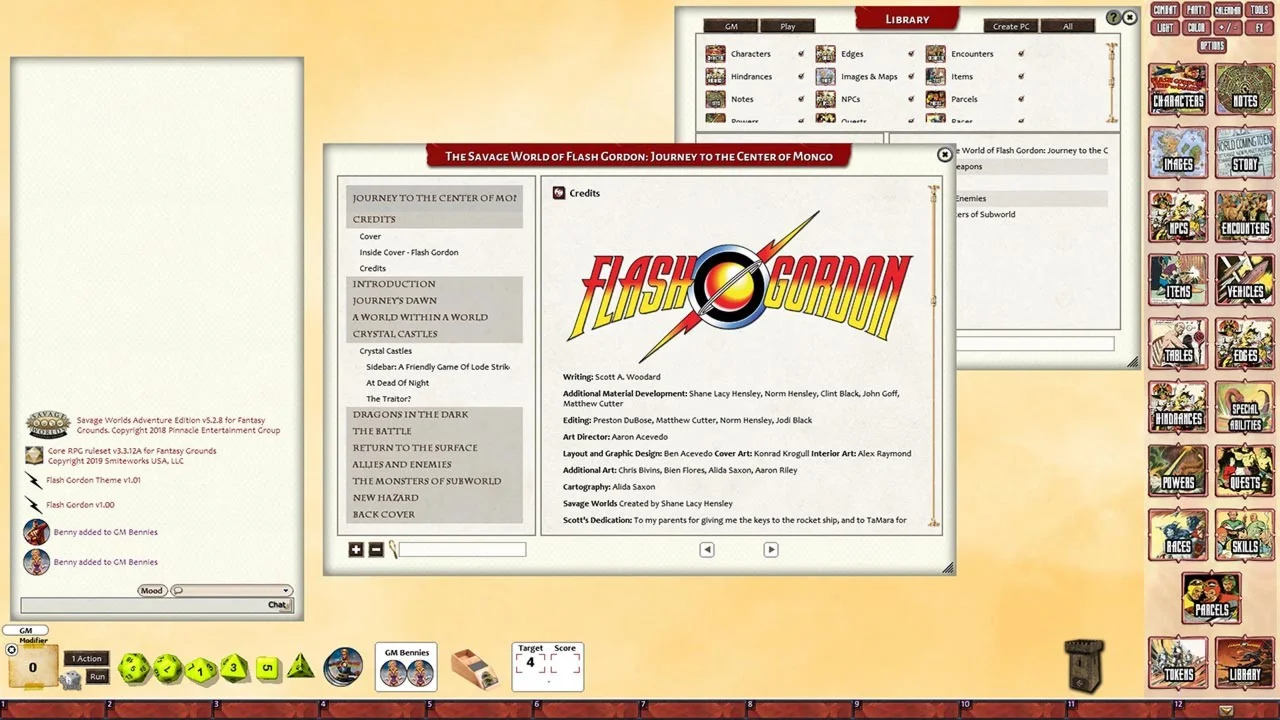Image resolution: width=1280 pixels, height=720 pixels.
Task: Select the GM tab in Library
Action: [731, 26]
